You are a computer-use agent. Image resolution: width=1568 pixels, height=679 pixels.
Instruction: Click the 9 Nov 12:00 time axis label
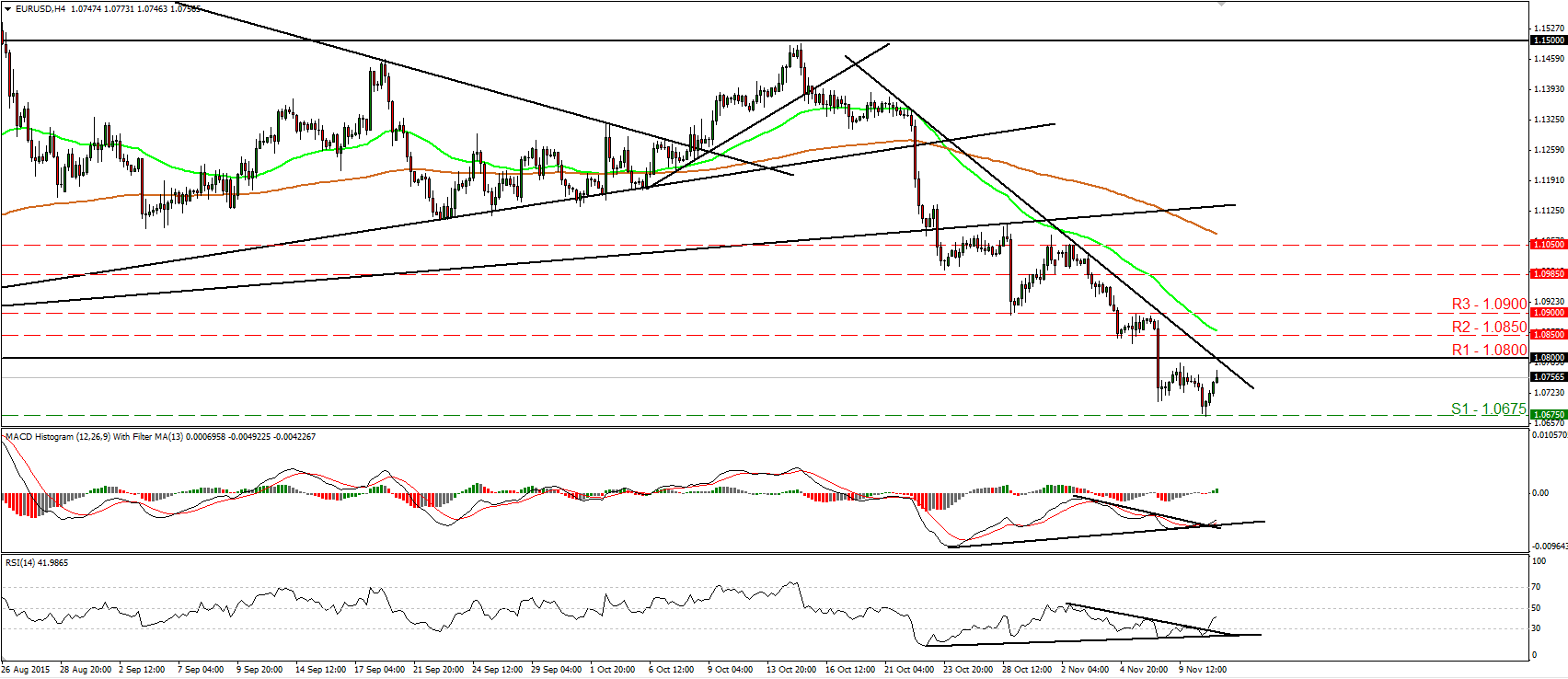[x=1202, y=669]
